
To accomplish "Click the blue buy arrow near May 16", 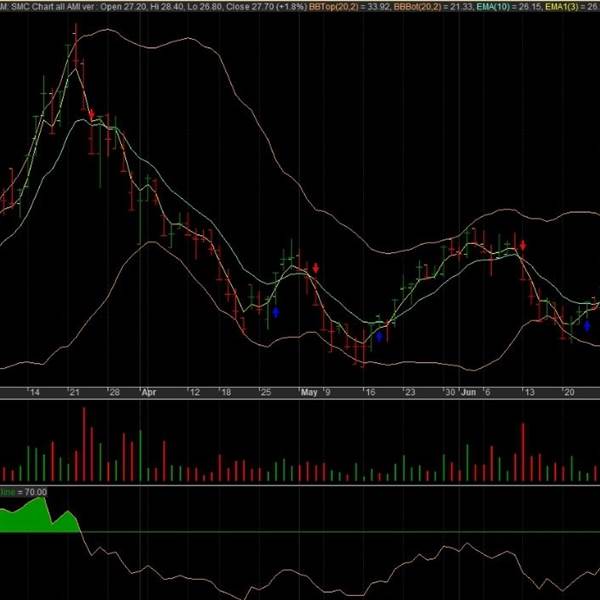I will click(379, 337).
